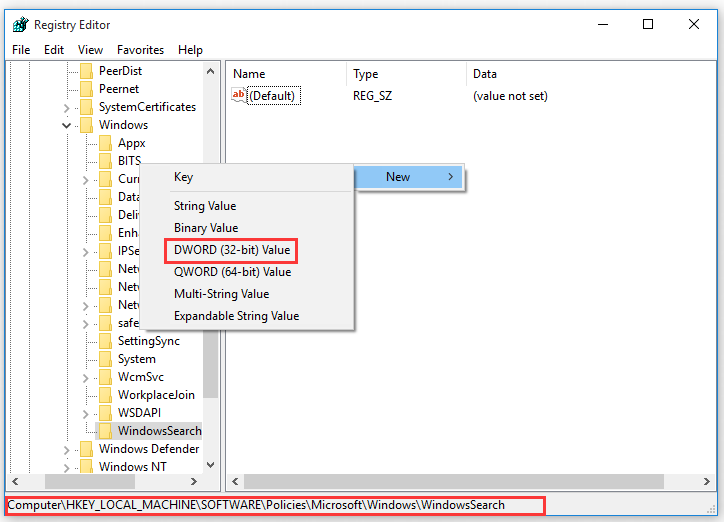Expand the WcmSvc key
This screenshot has width=724, height=522.
pos(85,378)
